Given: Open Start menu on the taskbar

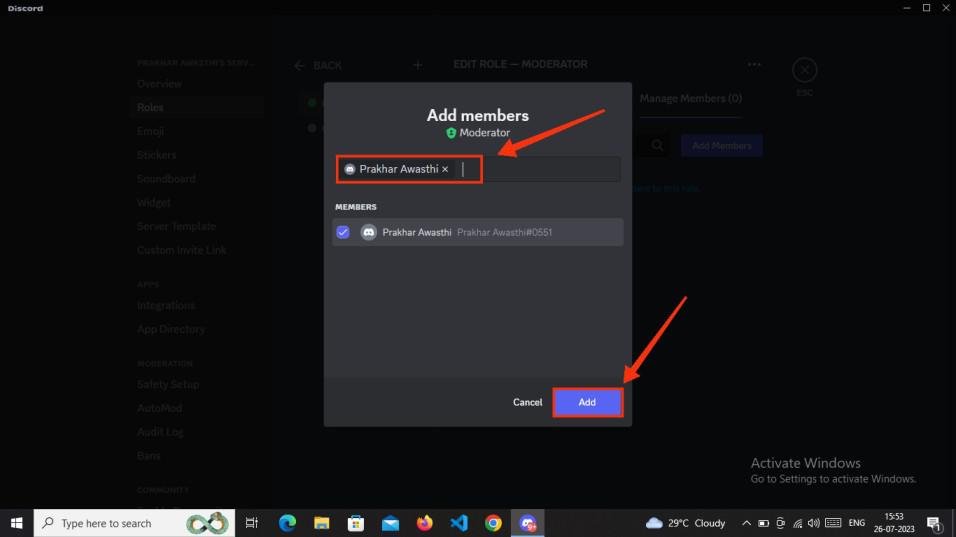Looking at the screenshot, I should tap(16, 523).
